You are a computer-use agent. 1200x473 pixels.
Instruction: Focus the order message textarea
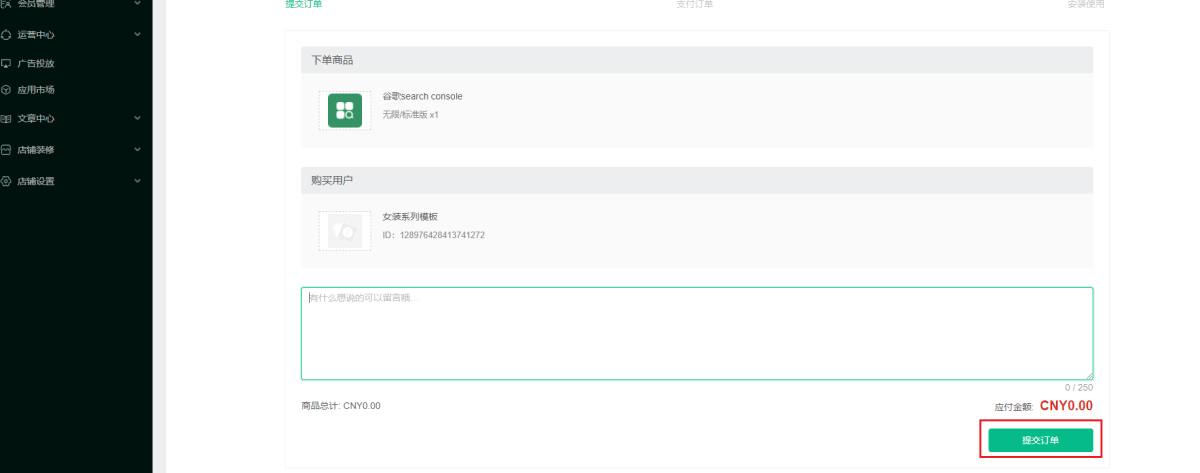click(x=696, y=333)
